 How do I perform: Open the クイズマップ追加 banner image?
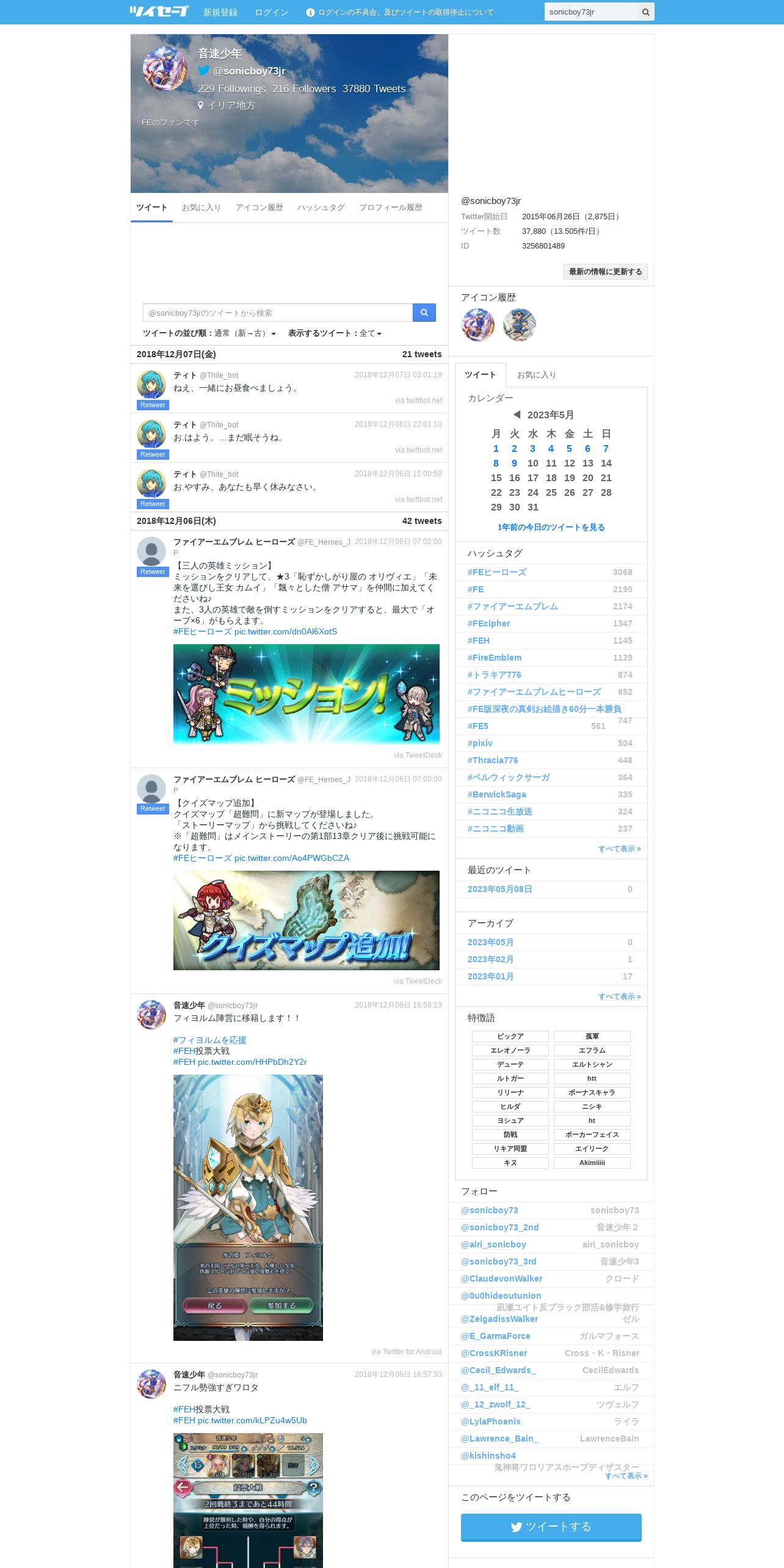tap(307, 920)
